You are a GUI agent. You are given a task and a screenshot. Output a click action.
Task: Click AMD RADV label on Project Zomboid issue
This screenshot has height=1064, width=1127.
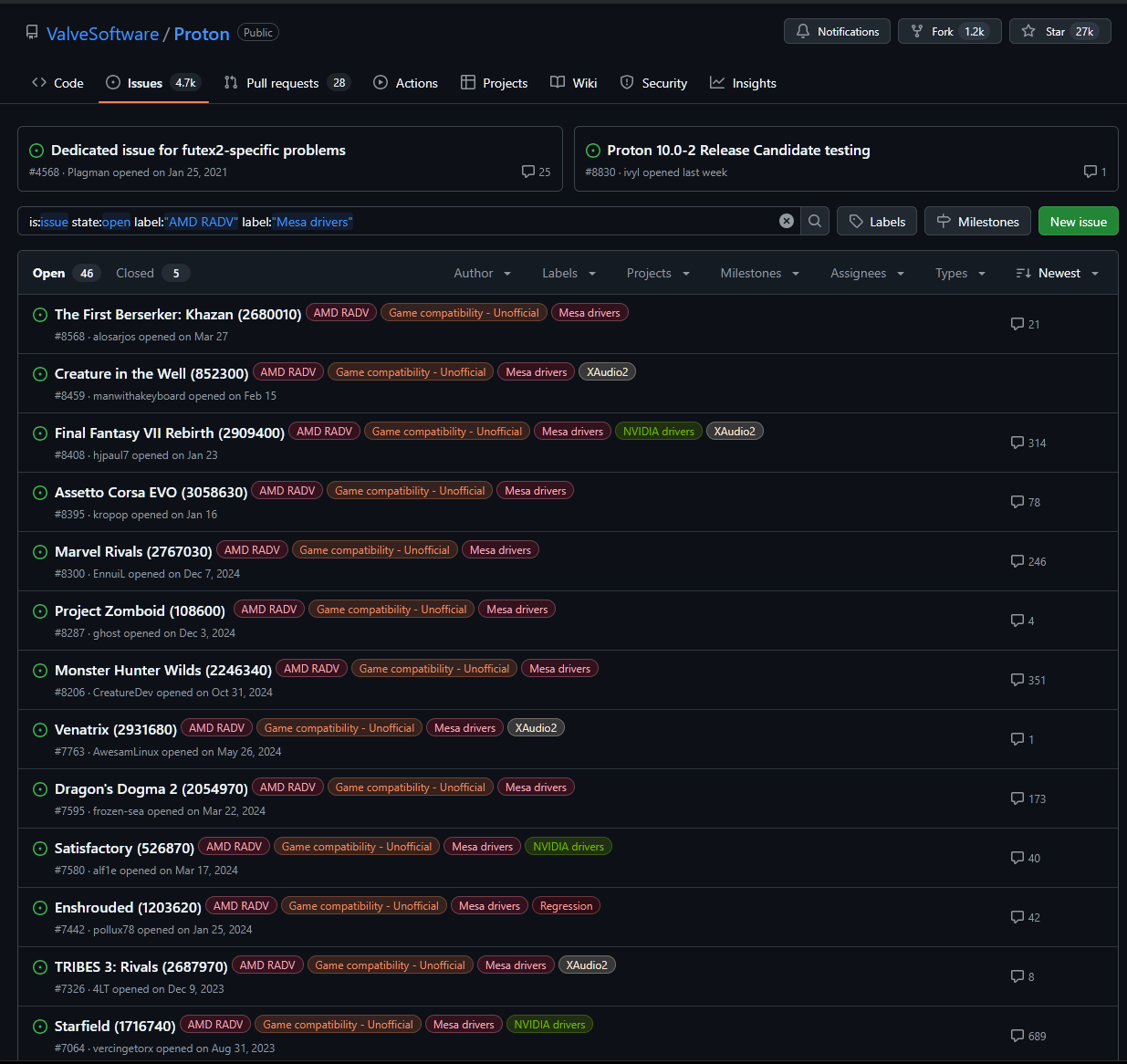pos(269,610)
